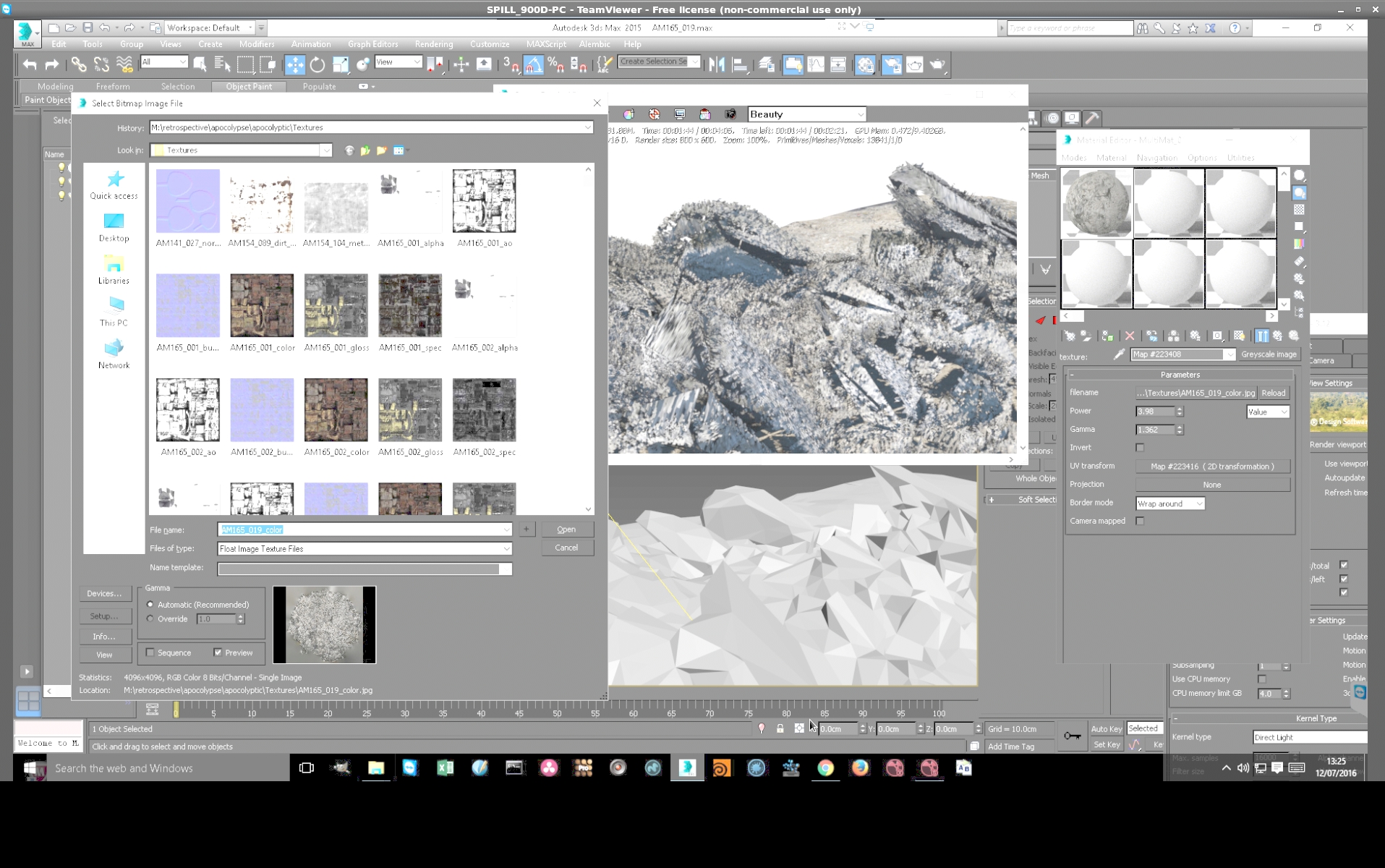Click the Mirror tool icon
Viewport: 1385px width, 868px height.
717,65
